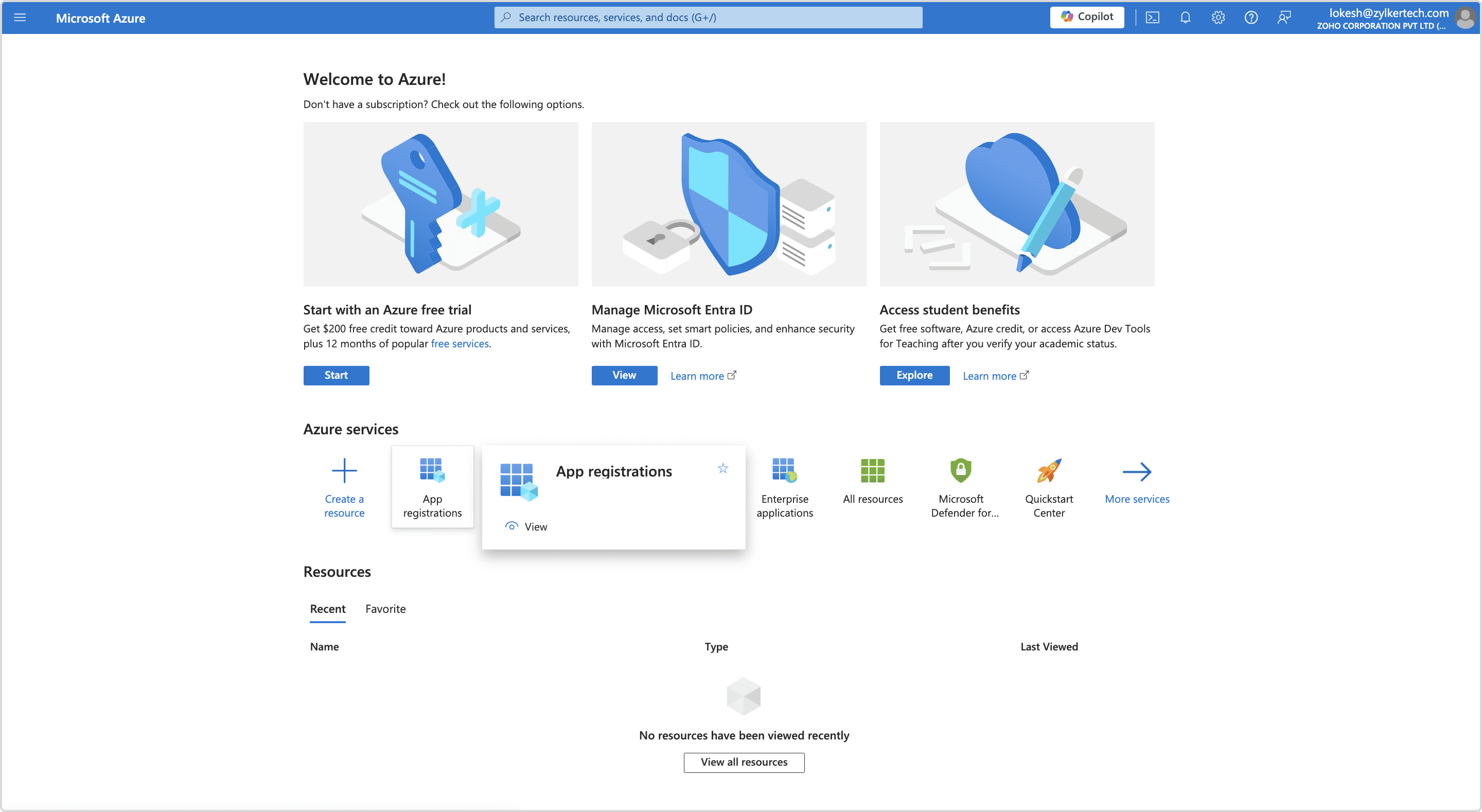
Task: Open the Cloud Shell terminal icon
Action: [1152, 18]
